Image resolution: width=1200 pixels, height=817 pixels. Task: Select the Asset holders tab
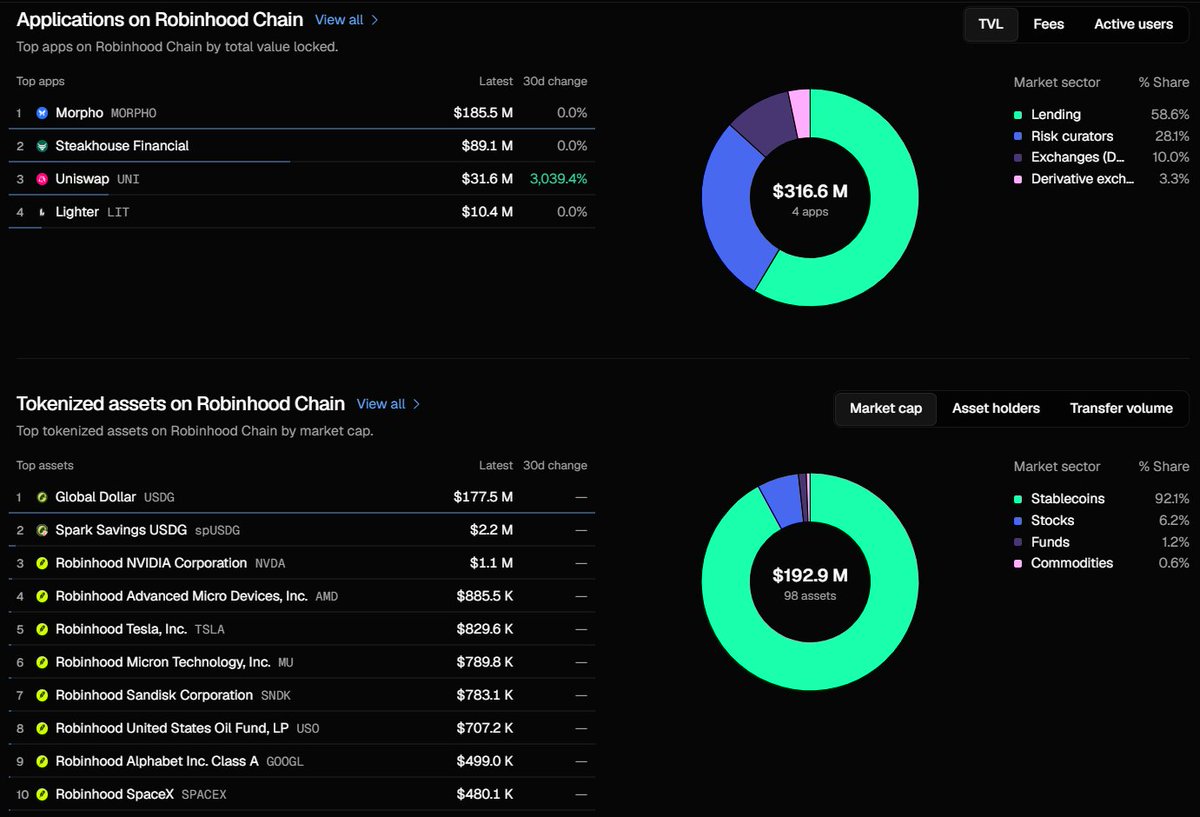(996, 408)
